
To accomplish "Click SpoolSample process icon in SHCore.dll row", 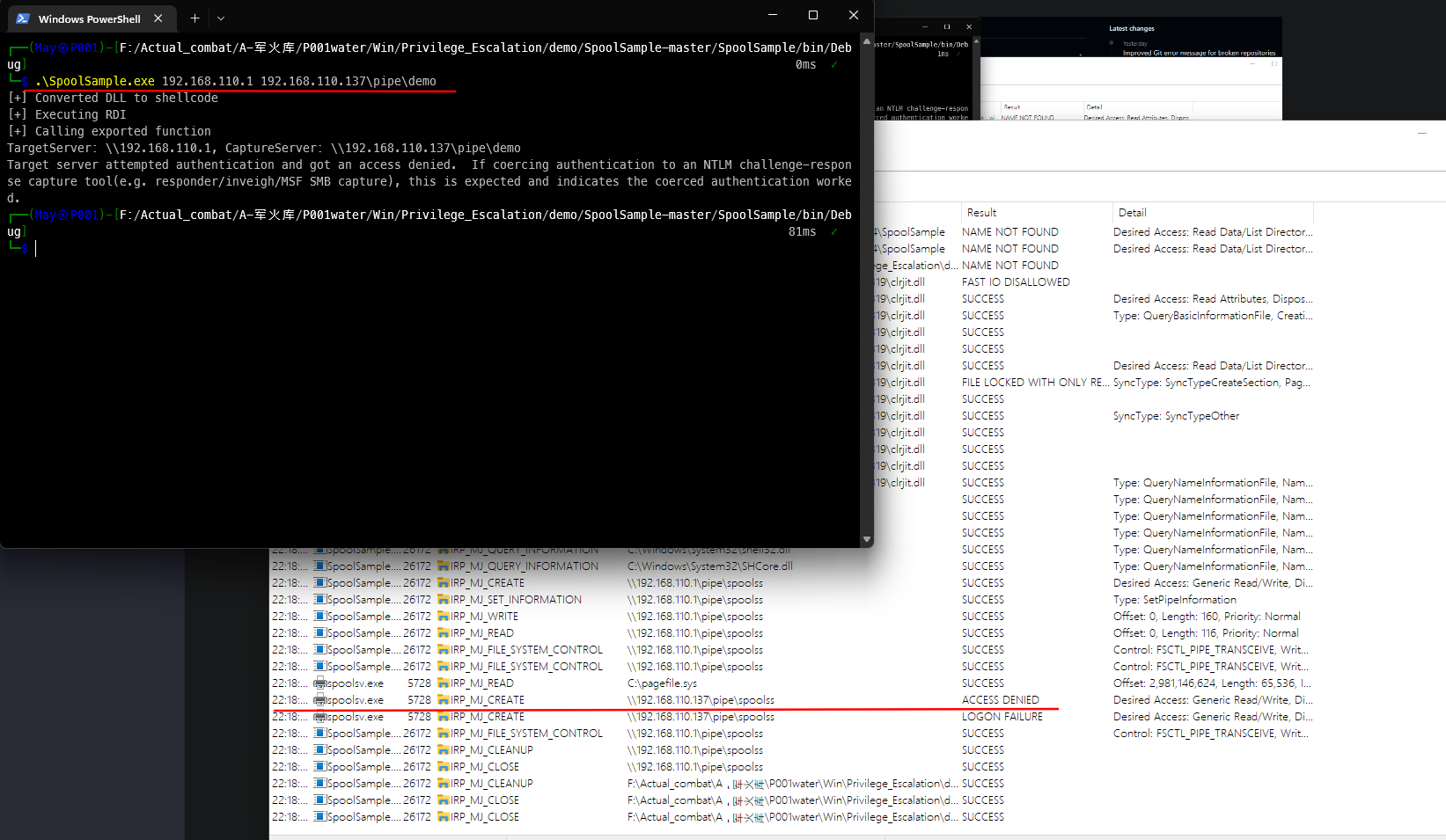I will pyautogui.click(x=320, y=566).
